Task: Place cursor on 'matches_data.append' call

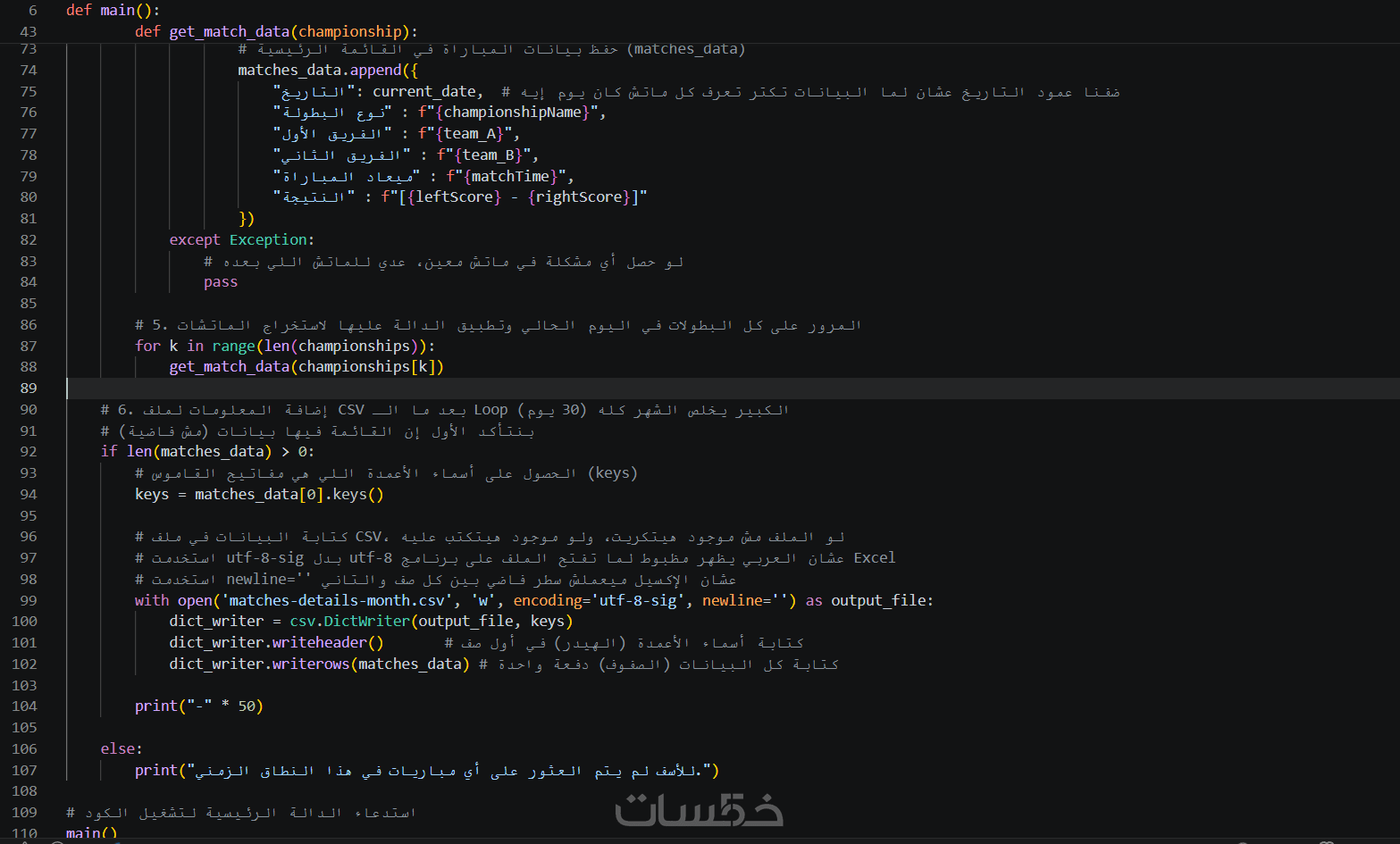Action: point(319,70)
